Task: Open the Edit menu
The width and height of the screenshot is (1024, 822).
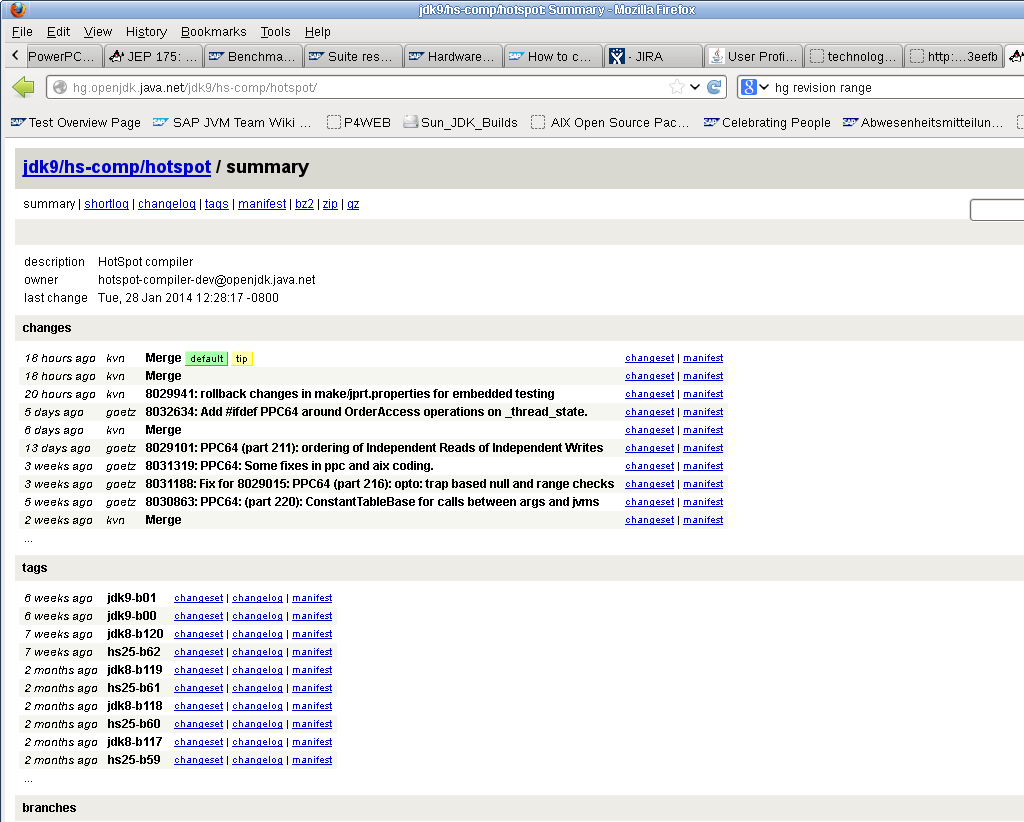Action: [58, 32]
